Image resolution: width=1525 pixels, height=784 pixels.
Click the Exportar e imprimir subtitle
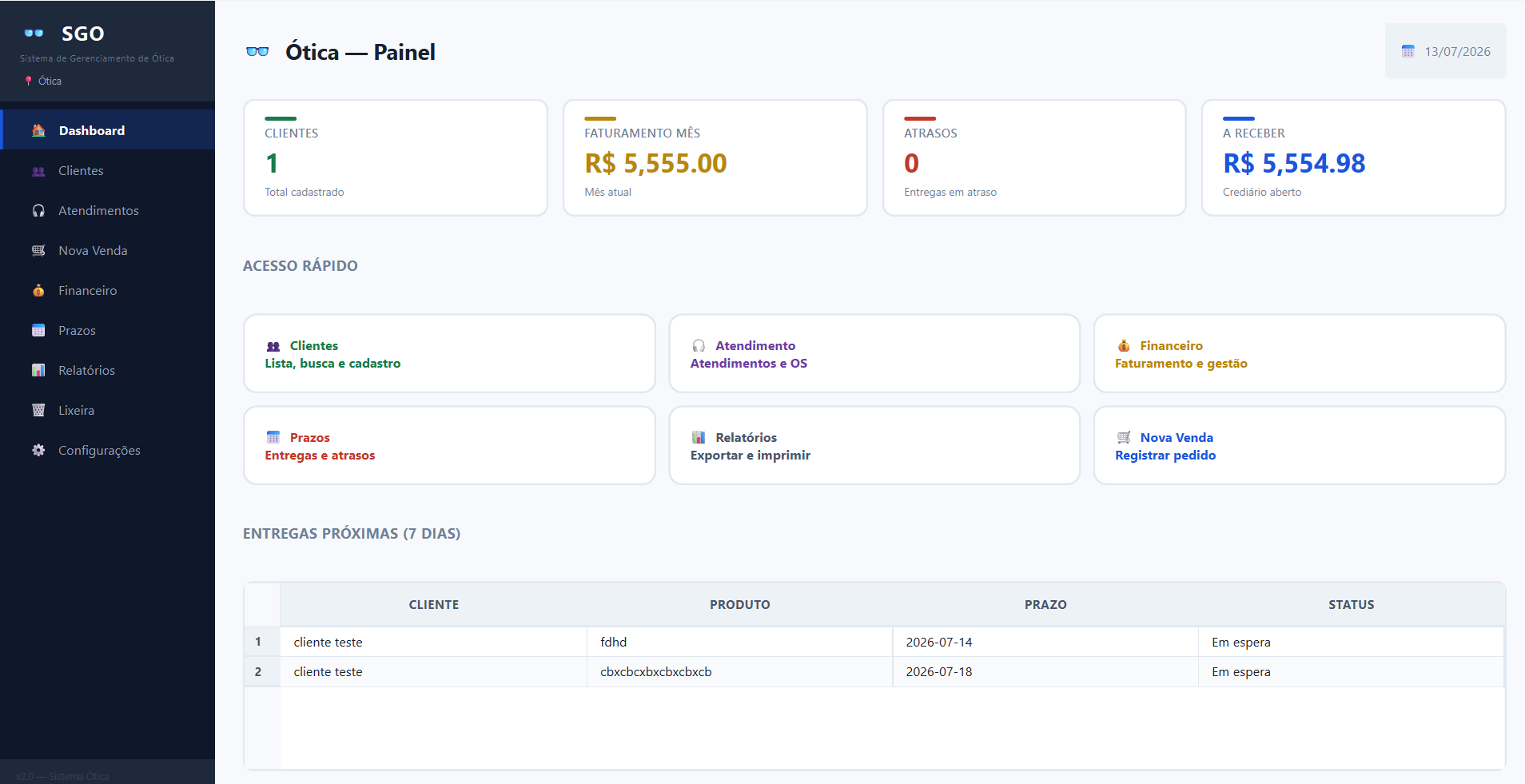(751, 456)
